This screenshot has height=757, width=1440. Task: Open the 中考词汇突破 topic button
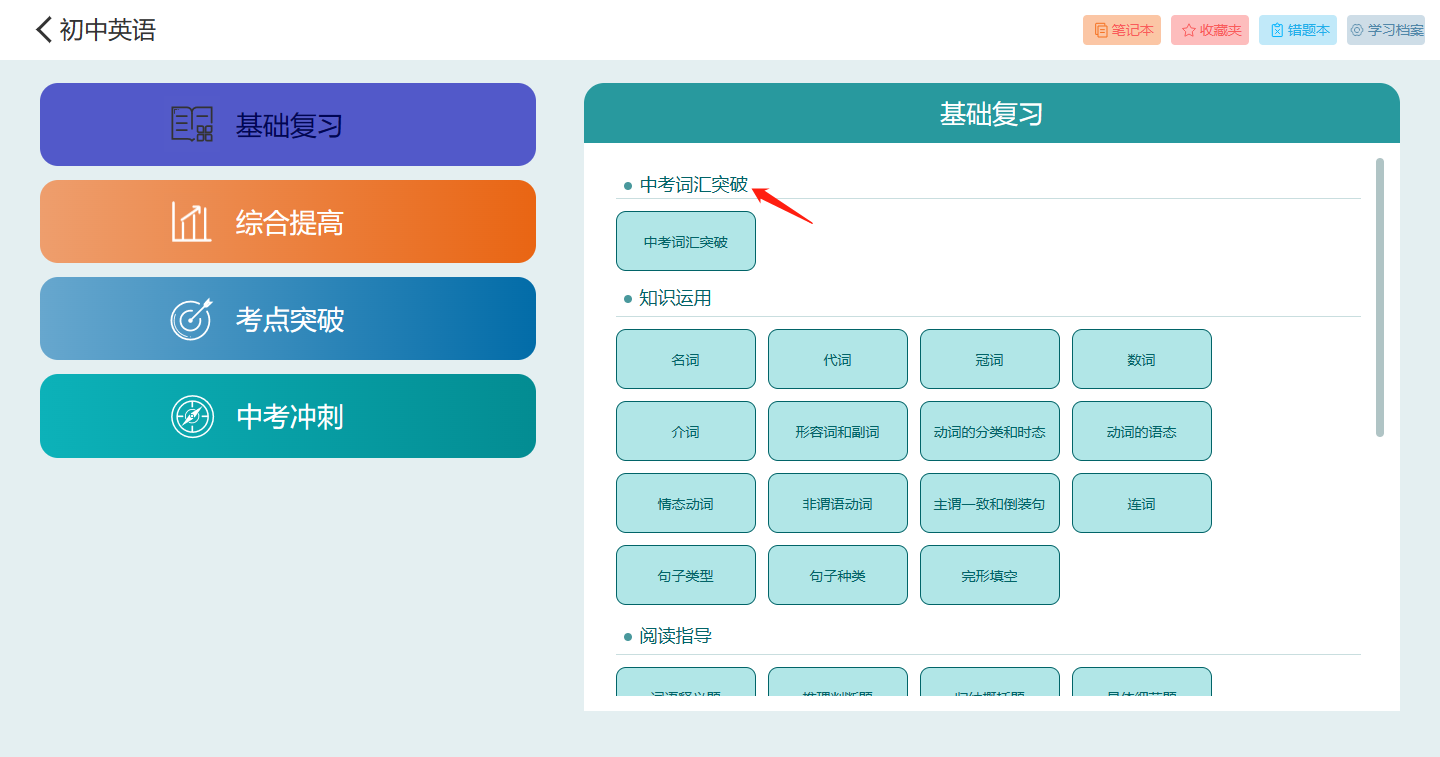686,241
